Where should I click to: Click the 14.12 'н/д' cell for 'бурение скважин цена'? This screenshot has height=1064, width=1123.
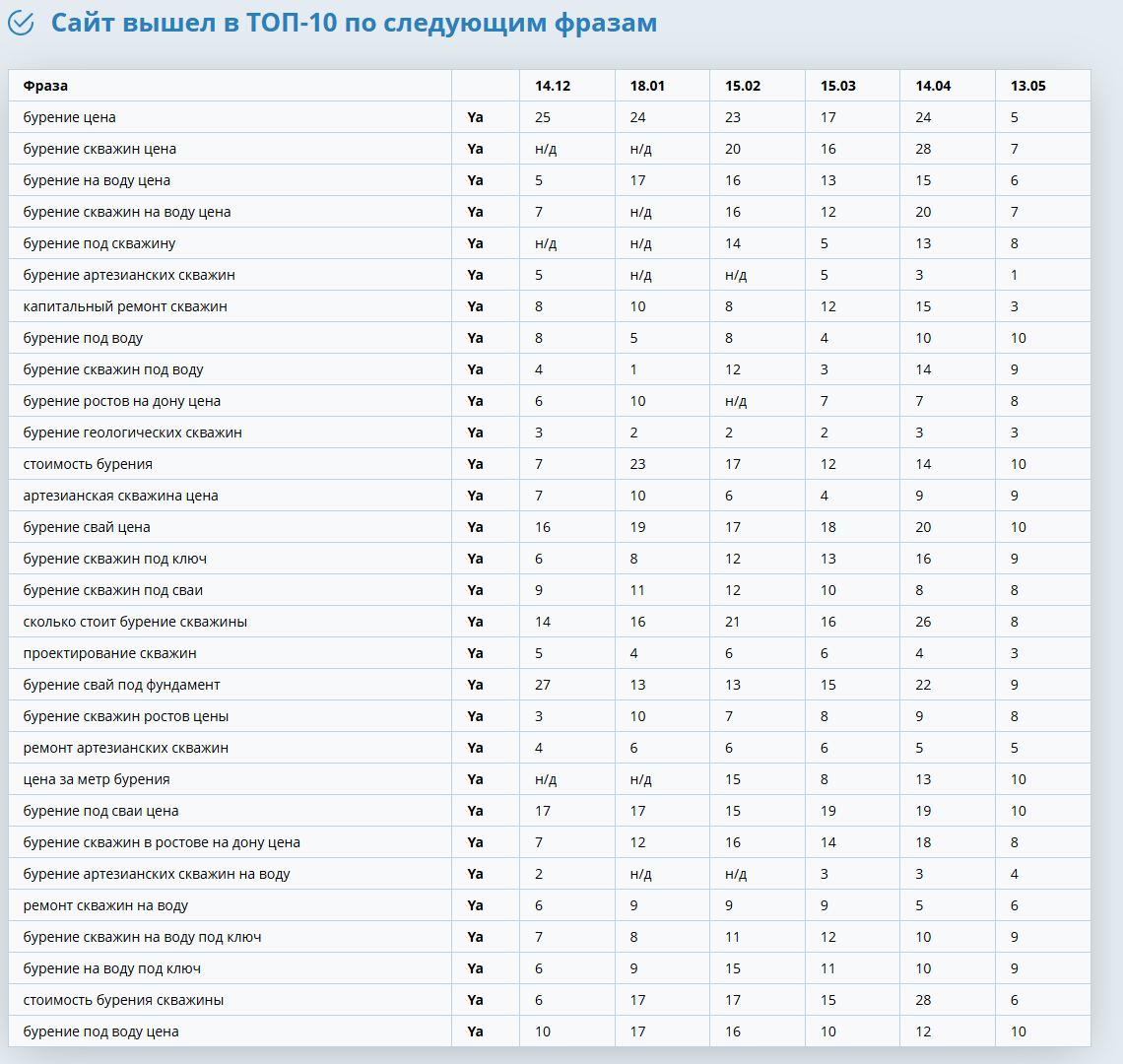(x=545, y=149)
